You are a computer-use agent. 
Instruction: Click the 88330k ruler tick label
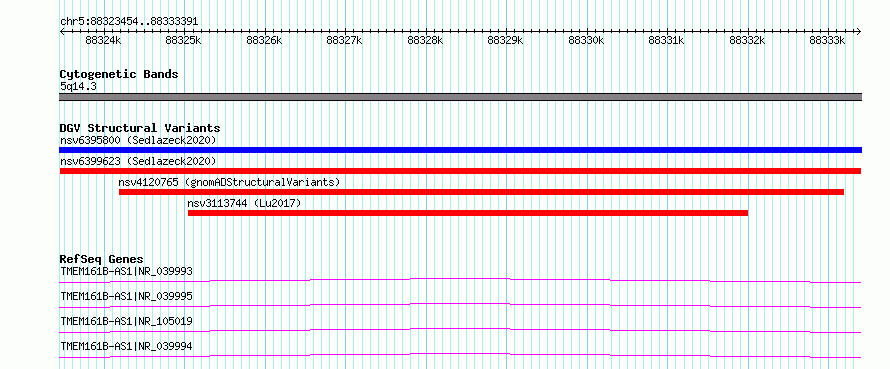[x=587, y=40]
